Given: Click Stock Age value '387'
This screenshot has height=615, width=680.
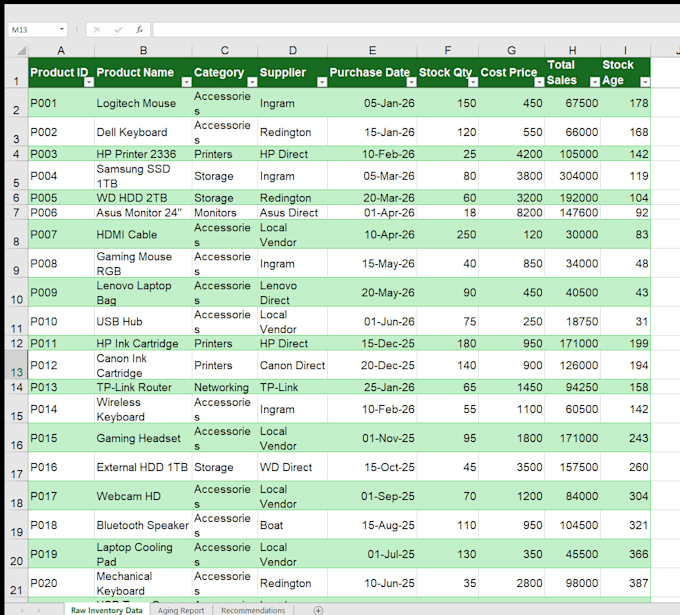Looking at the screenshot, I should coord(625,583).
